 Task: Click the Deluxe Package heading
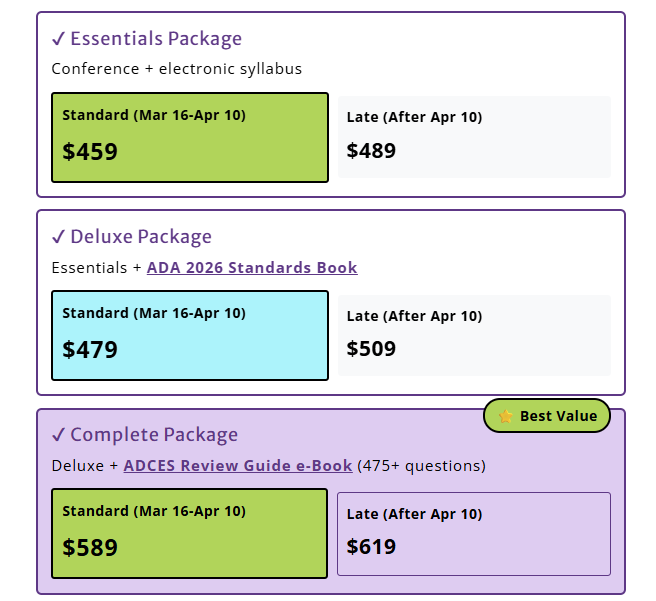141,237
